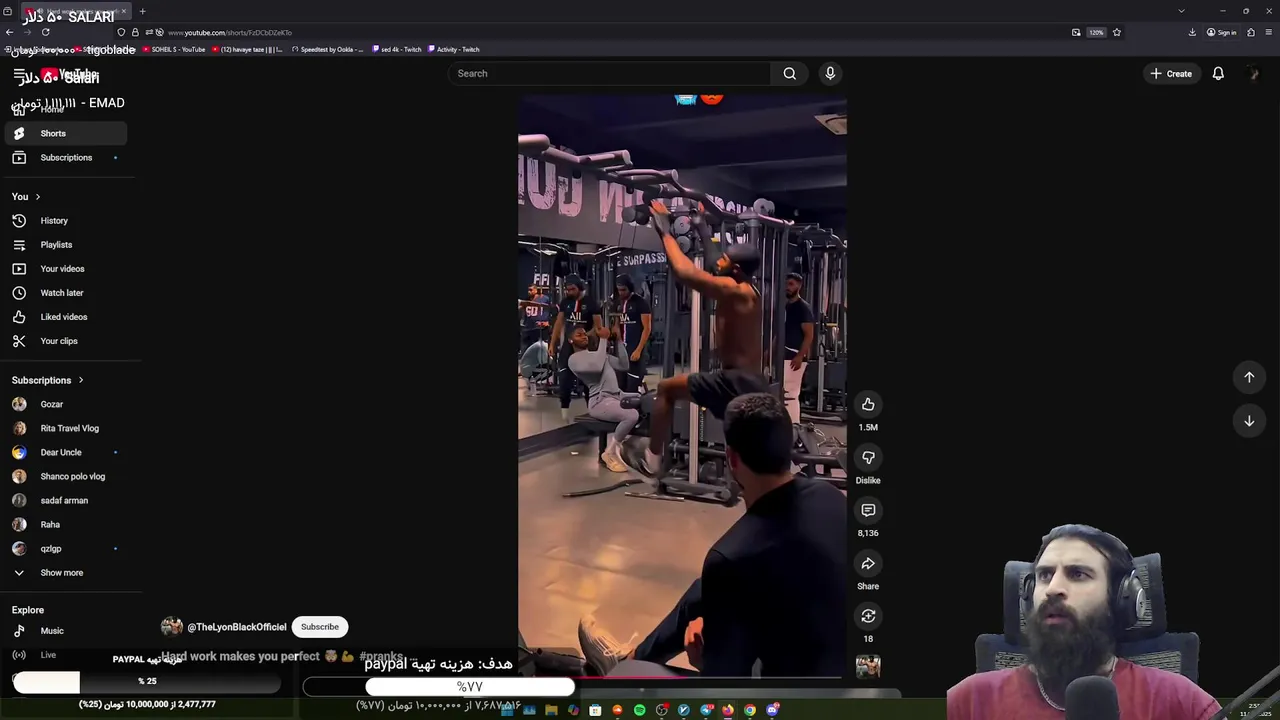Open the comments showing 8,136
Screen dimensions: 1280x720
tap(868, 511)
